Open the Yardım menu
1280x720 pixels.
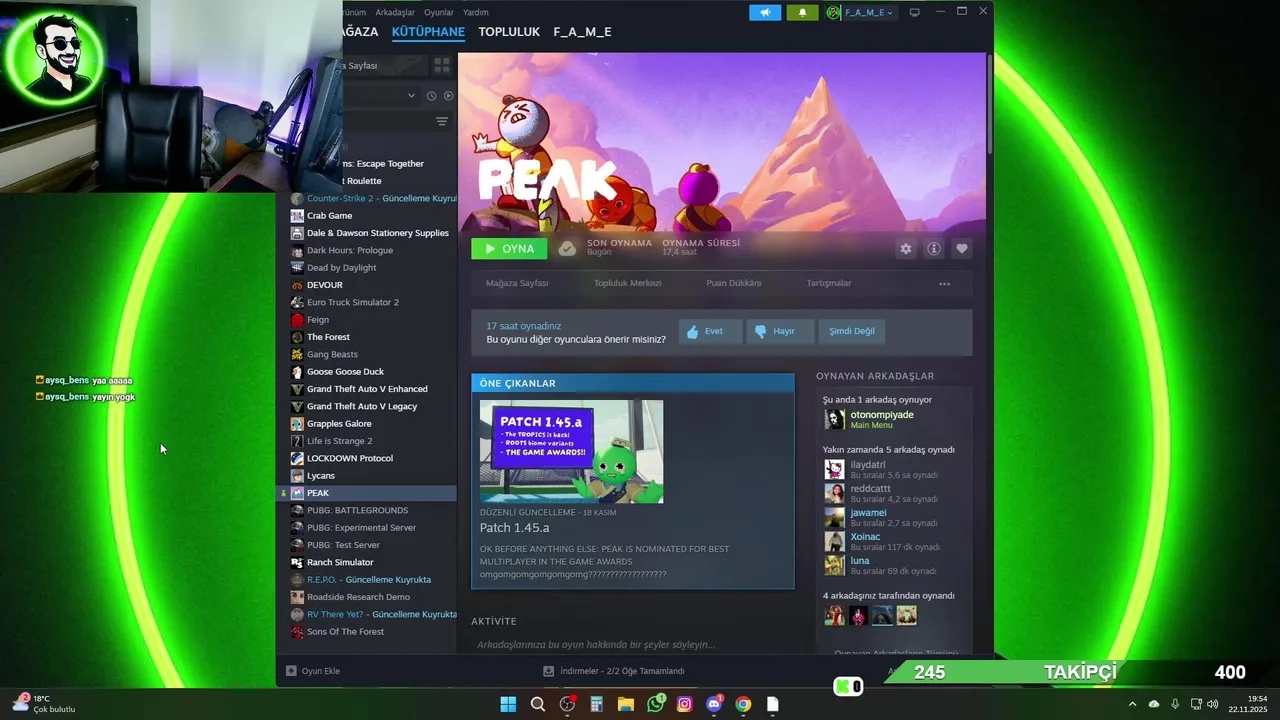click(476, 12)
